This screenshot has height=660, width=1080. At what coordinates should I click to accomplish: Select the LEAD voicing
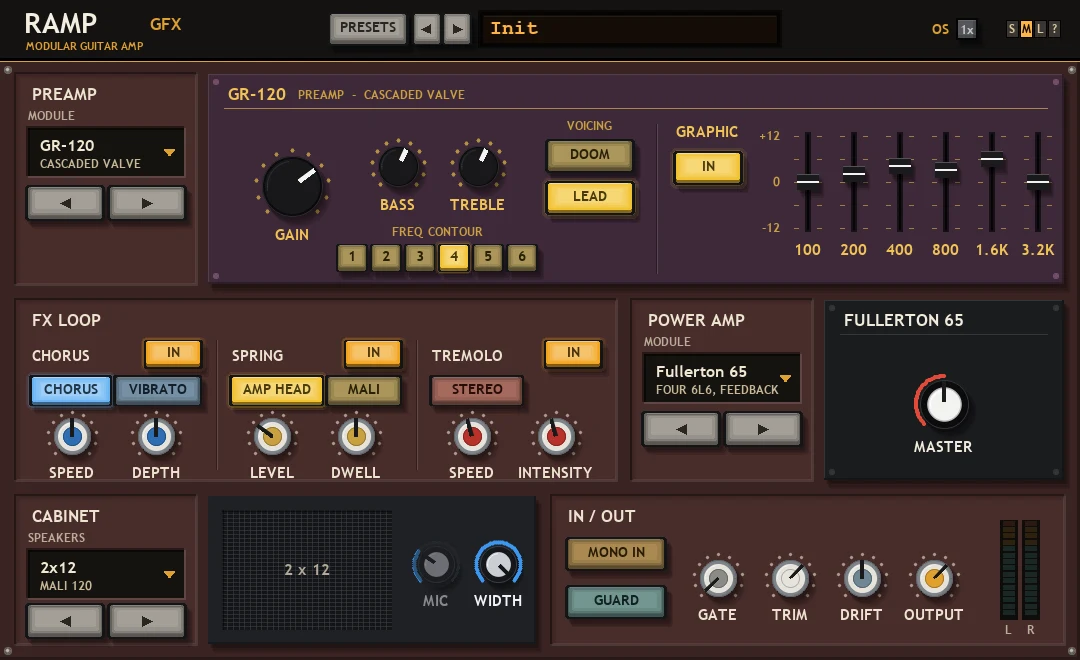[590, 197]
